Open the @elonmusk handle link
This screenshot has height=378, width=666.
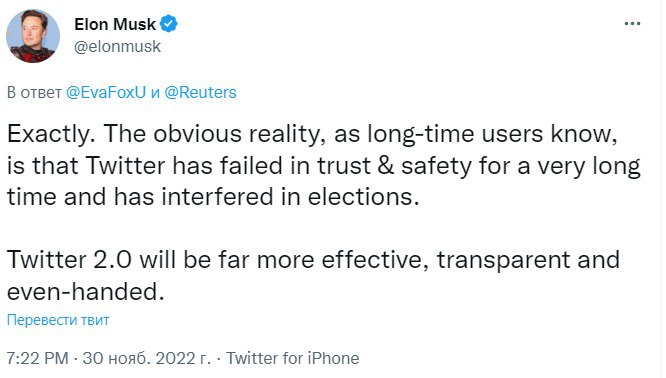117,46
